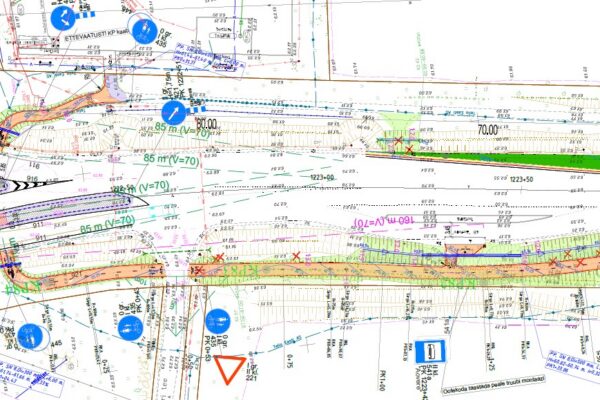Screen dimensions: 600x400
Task: Click the bottom-left blue pedestrian sign near 445
Action: coord(30,337)
